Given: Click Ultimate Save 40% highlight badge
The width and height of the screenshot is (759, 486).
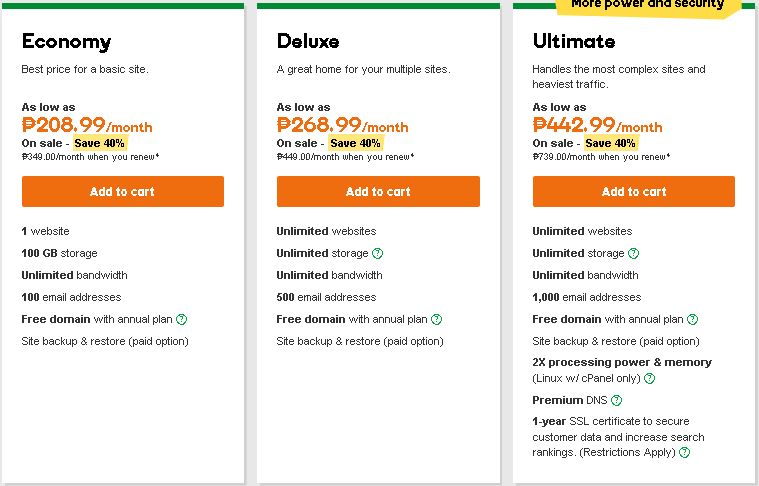Looking at the screenshot, I should pyautogui.click(x=610, y=143).
